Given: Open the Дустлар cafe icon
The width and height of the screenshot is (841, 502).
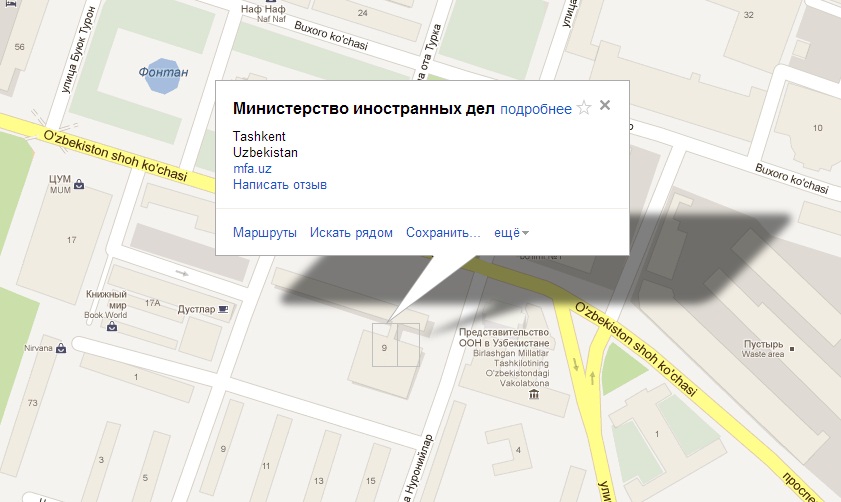Looking at the screenshot, I should 224,309.
